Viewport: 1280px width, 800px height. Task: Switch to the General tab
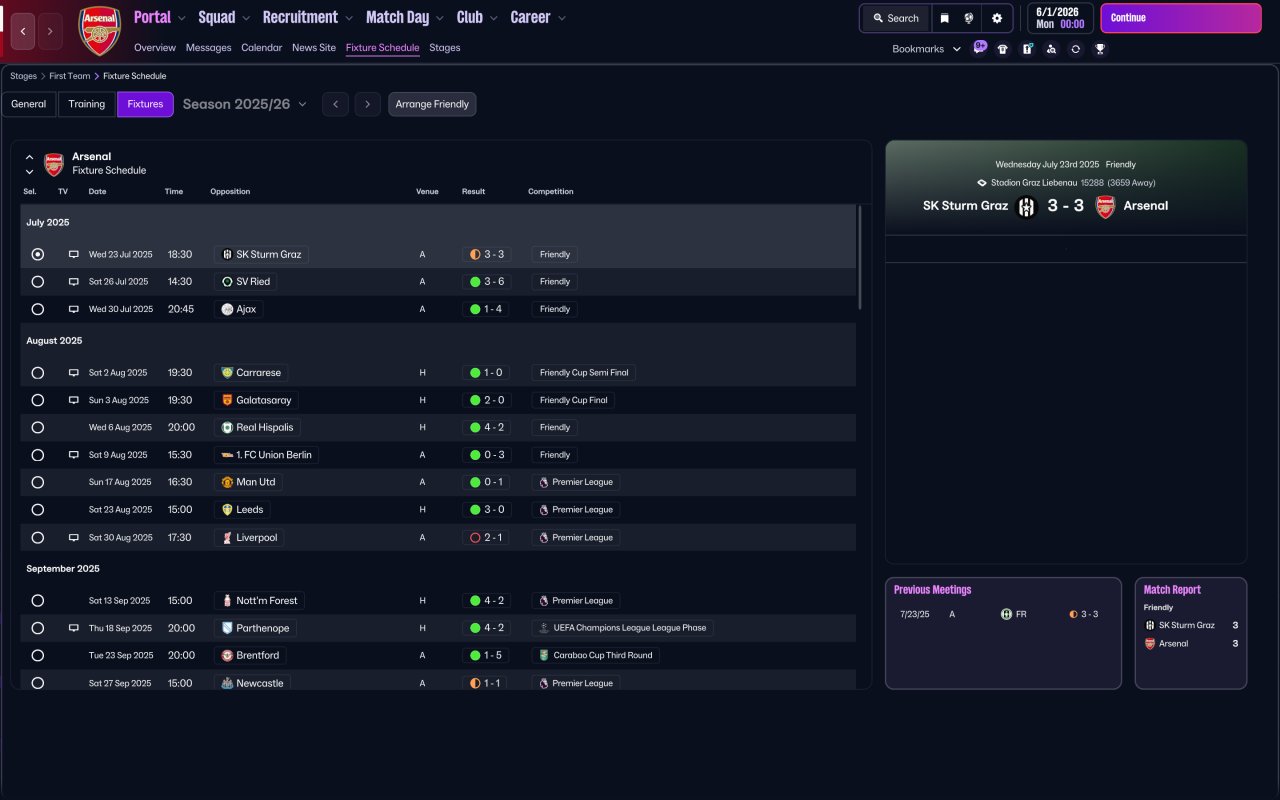click(29, 104)
